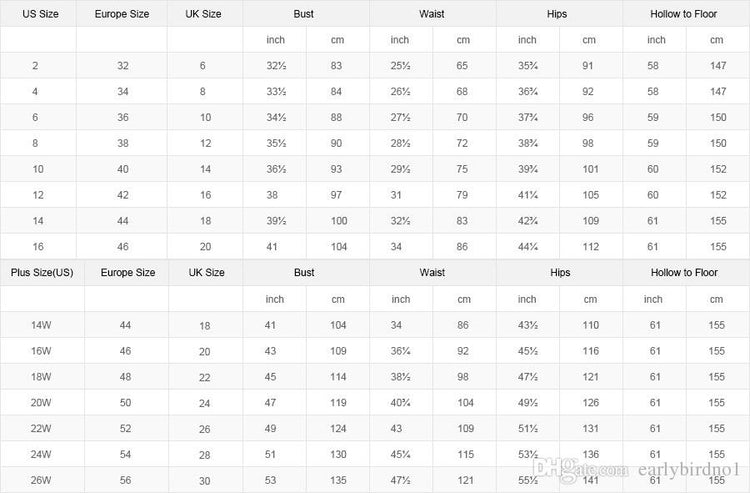This screenshot has height=493, width=750.
Task: Click the 20W plus size cell
Action: [x=41, y=403]
